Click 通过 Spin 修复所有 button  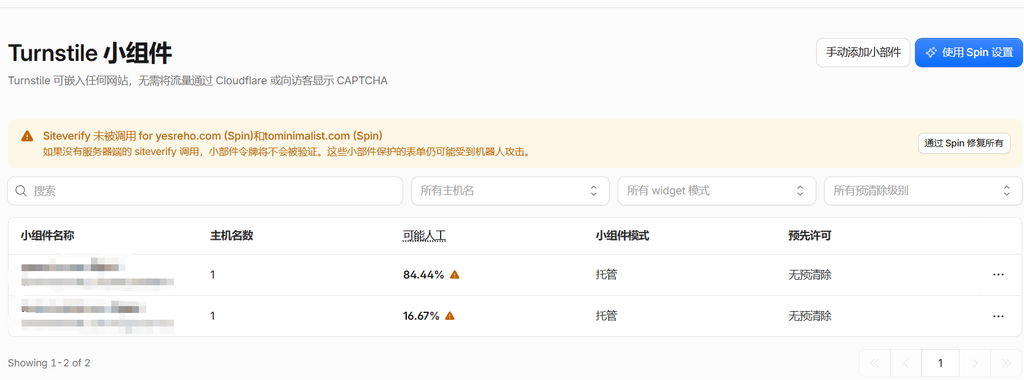(964, 143)
